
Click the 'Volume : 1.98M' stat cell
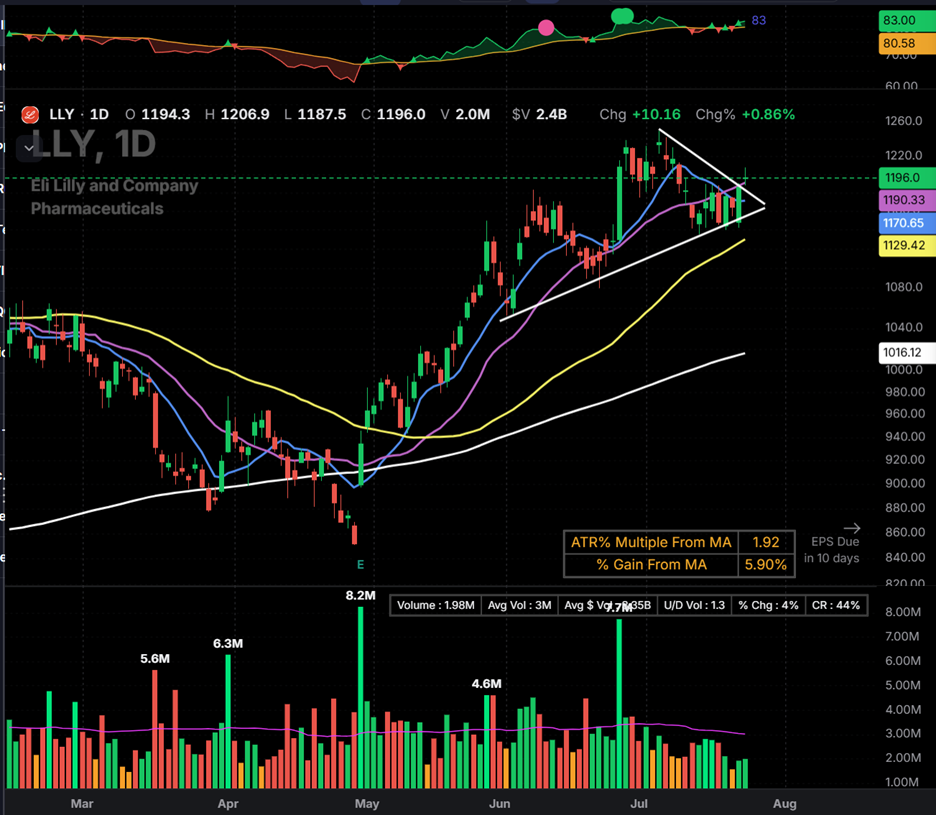tap(436, 605)
